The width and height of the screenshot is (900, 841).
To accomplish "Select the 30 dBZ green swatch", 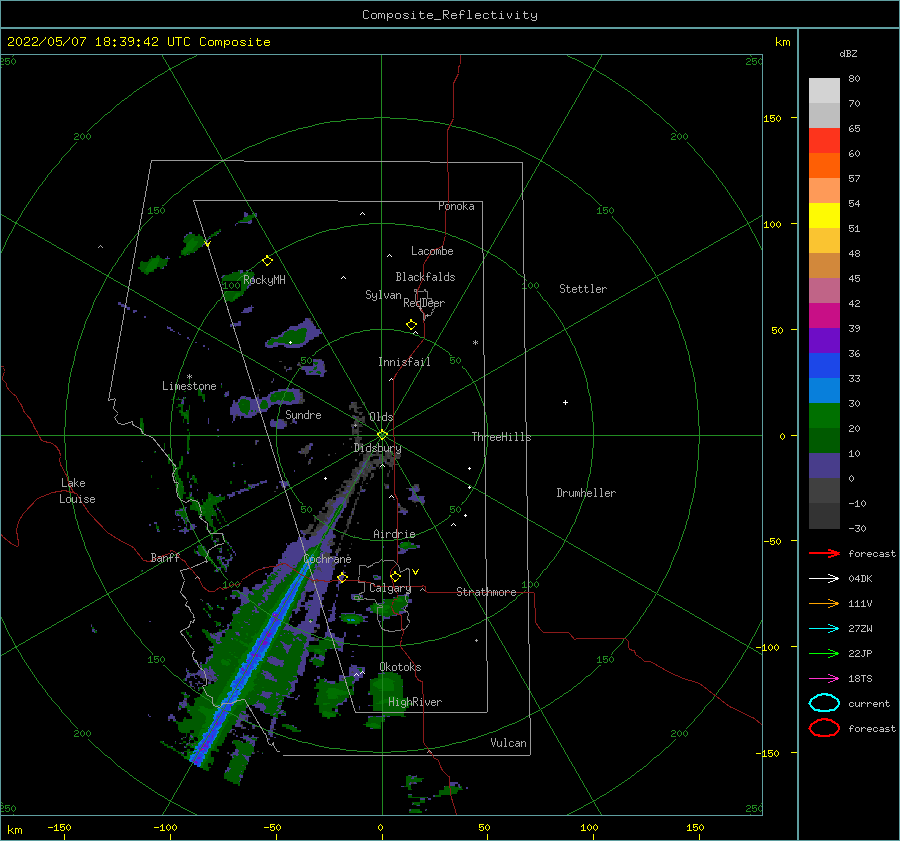I will click(824, 416).
